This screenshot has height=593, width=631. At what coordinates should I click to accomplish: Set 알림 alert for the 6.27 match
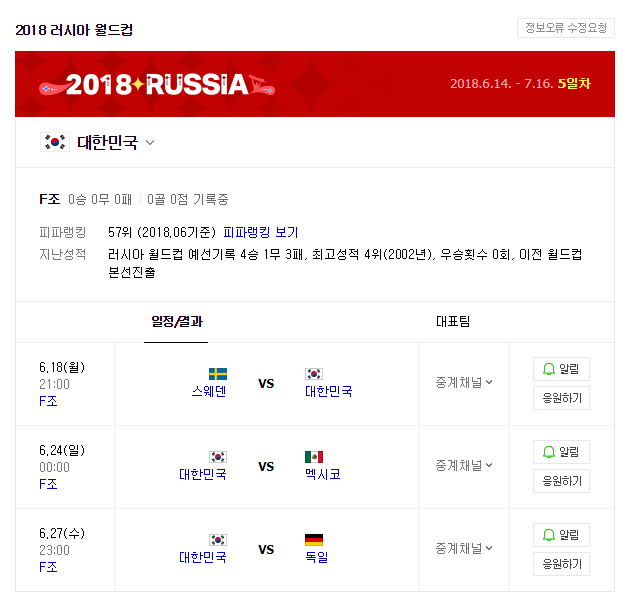[x=561, y=535]
